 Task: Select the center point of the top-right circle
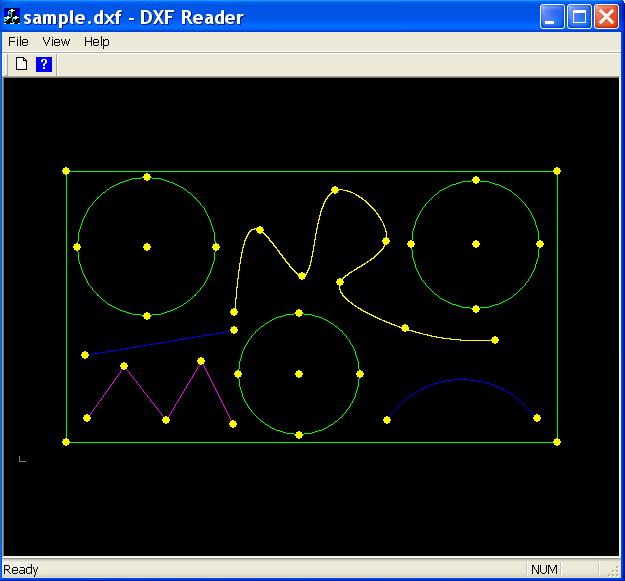tap(476, 244)
